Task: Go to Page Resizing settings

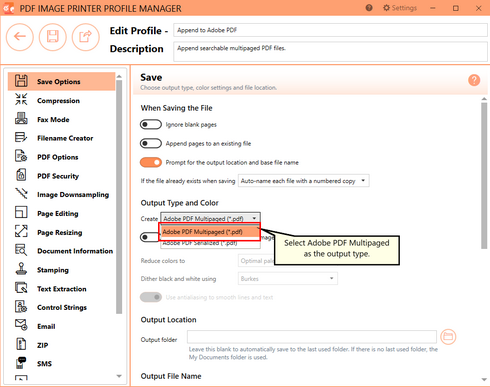Action: [61, 232]
